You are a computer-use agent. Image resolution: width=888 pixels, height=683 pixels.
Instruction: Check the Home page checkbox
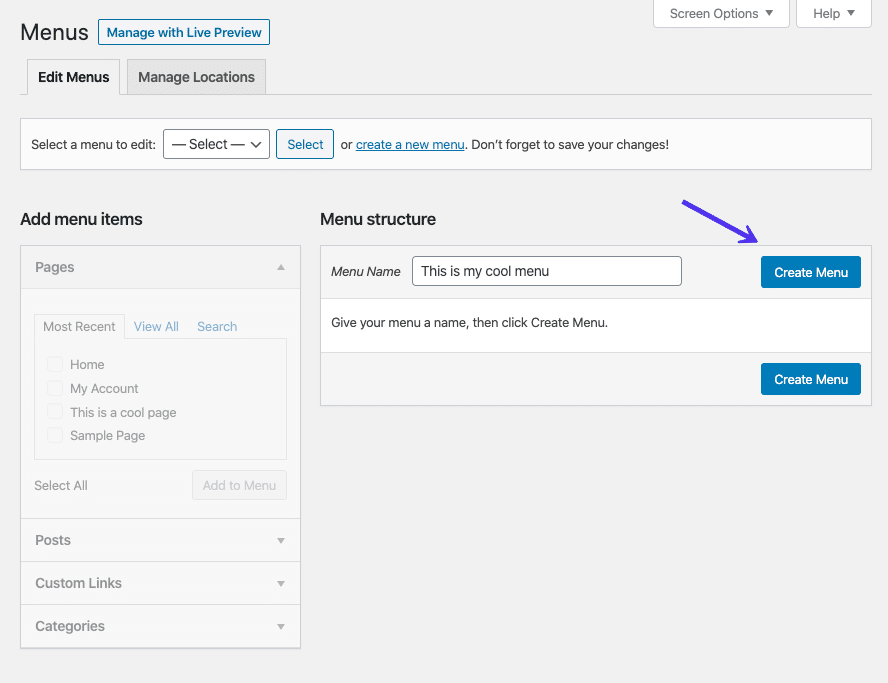[54, 365]
